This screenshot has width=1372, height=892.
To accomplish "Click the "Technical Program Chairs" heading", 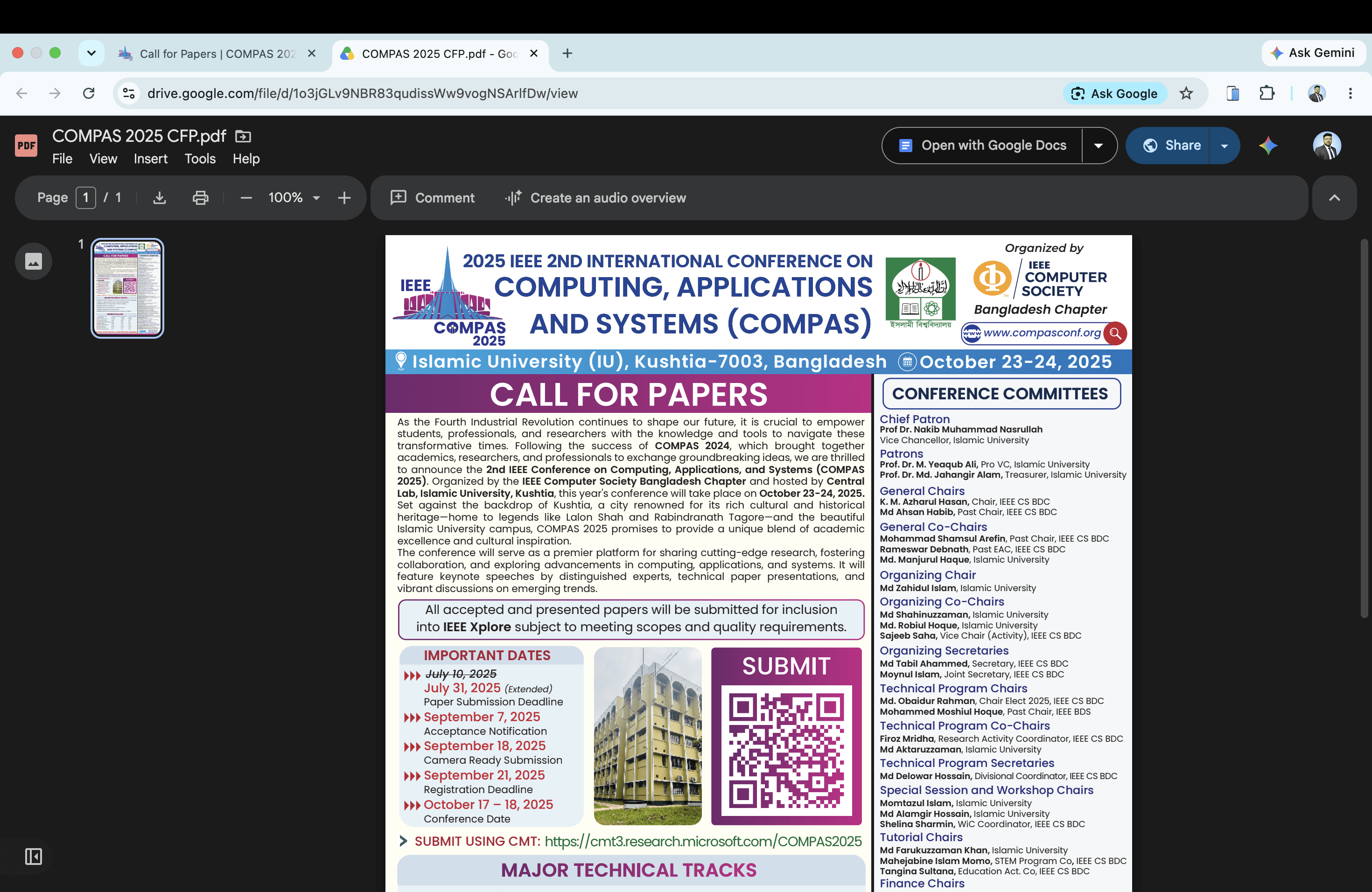I will coord(953,688).
